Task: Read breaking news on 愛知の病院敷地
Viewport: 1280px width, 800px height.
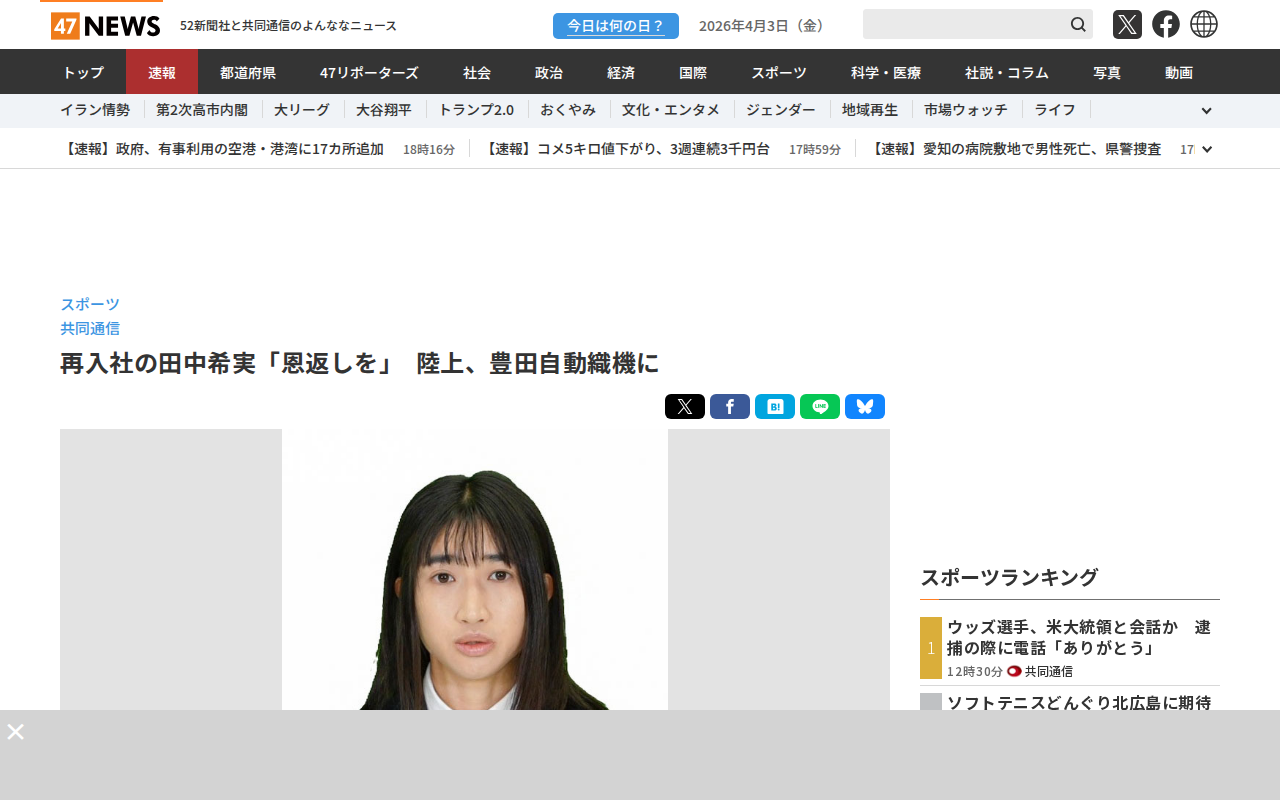Action: [x=1014, y=149]
